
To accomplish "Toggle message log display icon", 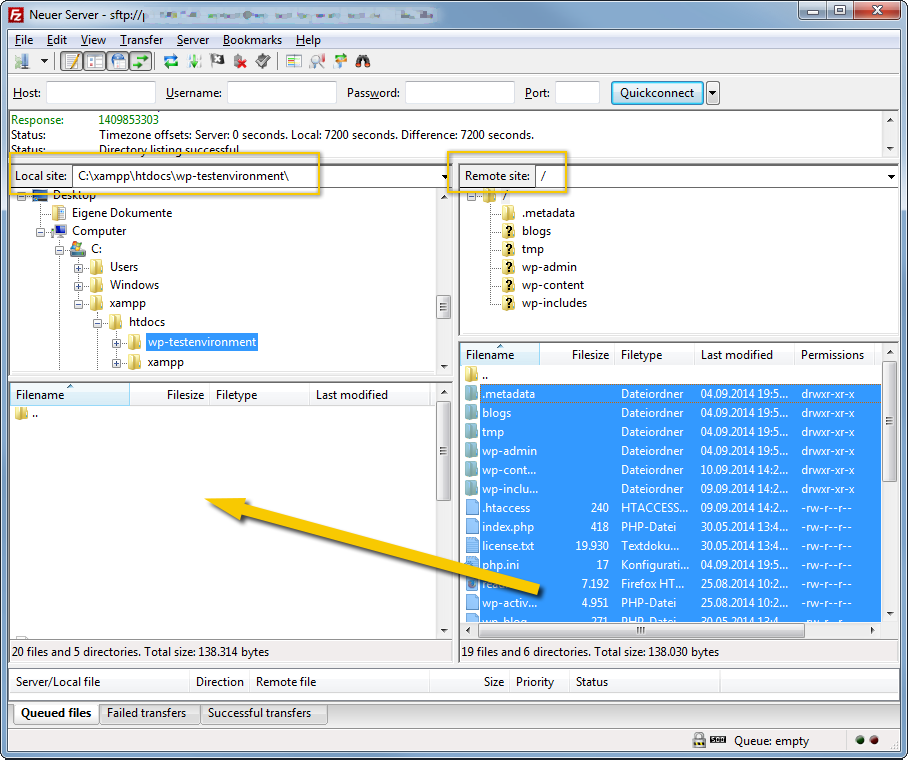I will pyautogui.click(x=71, y=61).
